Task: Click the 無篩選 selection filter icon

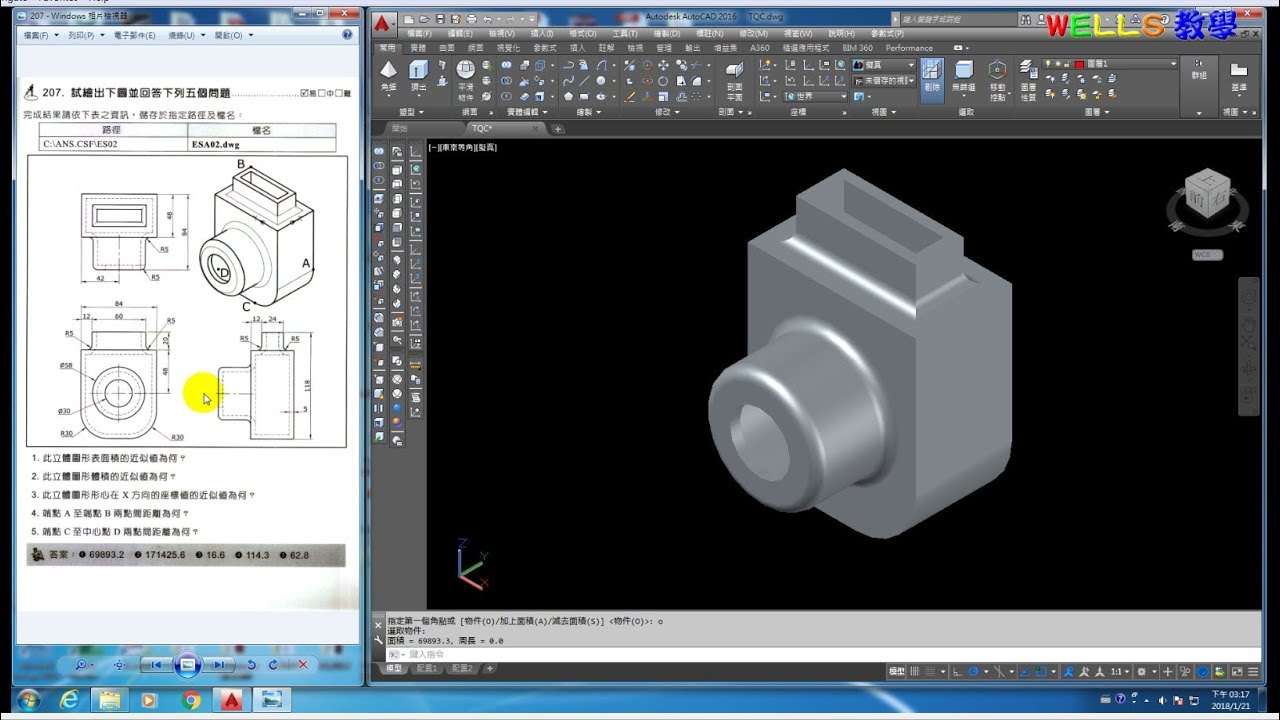Action: click(x=964, y=78)
